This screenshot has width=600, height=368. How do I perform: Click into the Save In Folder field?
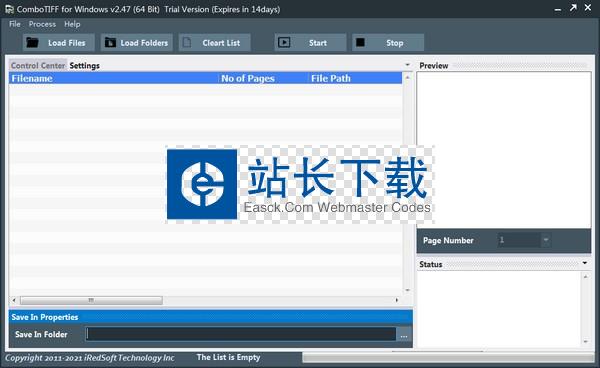tap(241, 334)
